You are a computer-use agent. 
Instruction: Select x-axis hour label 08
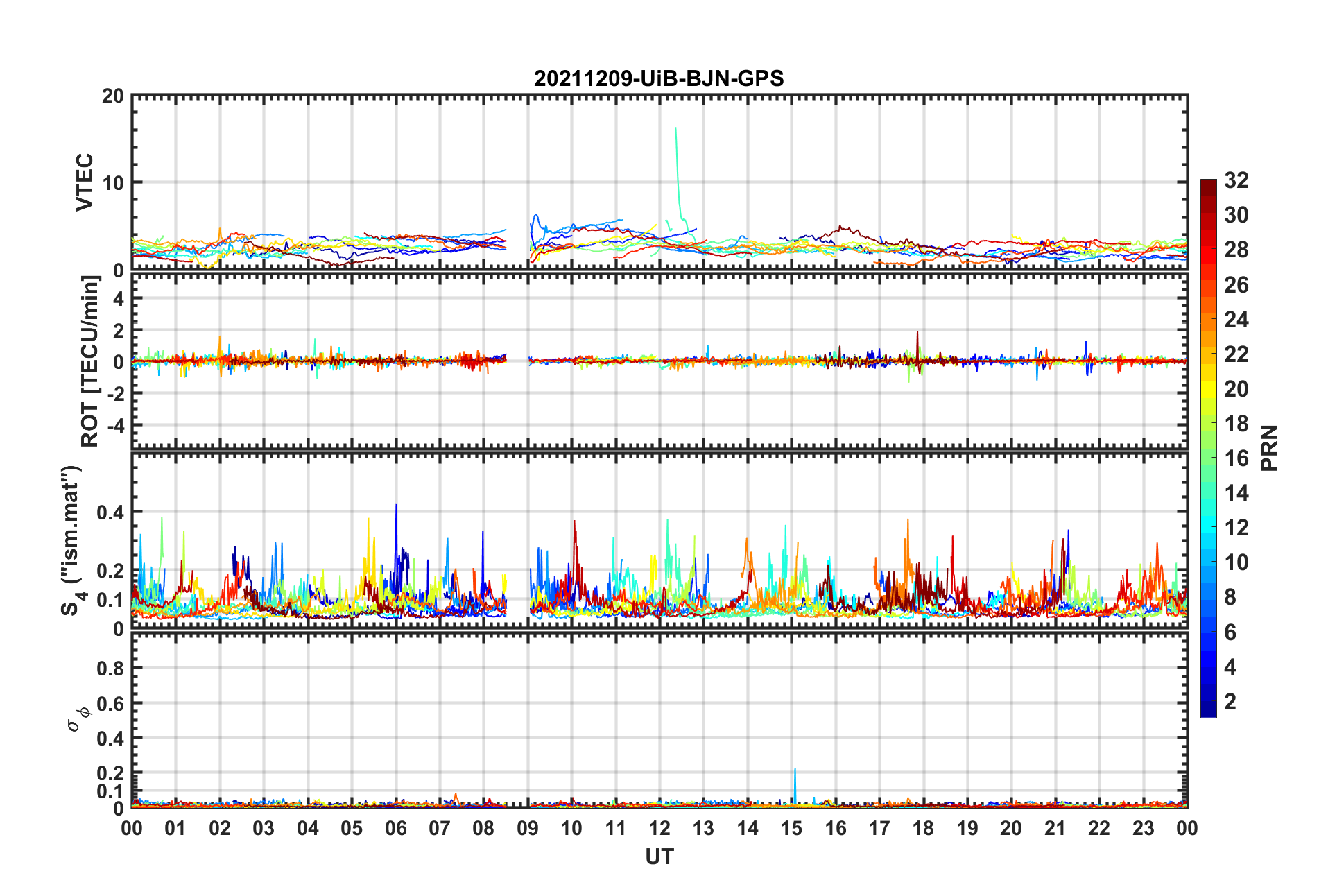[483, 828]
